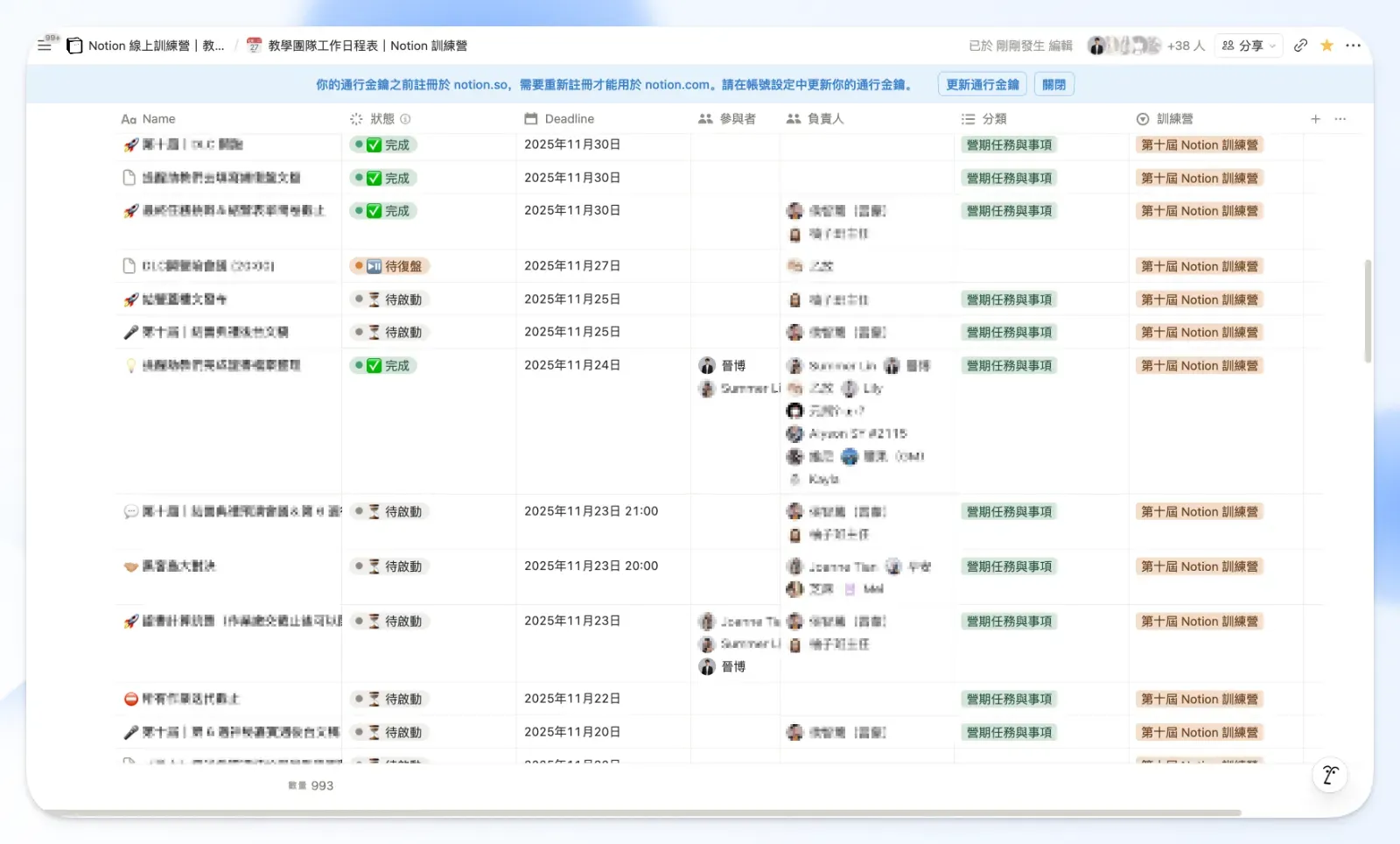Click the rocket icon in first row

point(131,144)
